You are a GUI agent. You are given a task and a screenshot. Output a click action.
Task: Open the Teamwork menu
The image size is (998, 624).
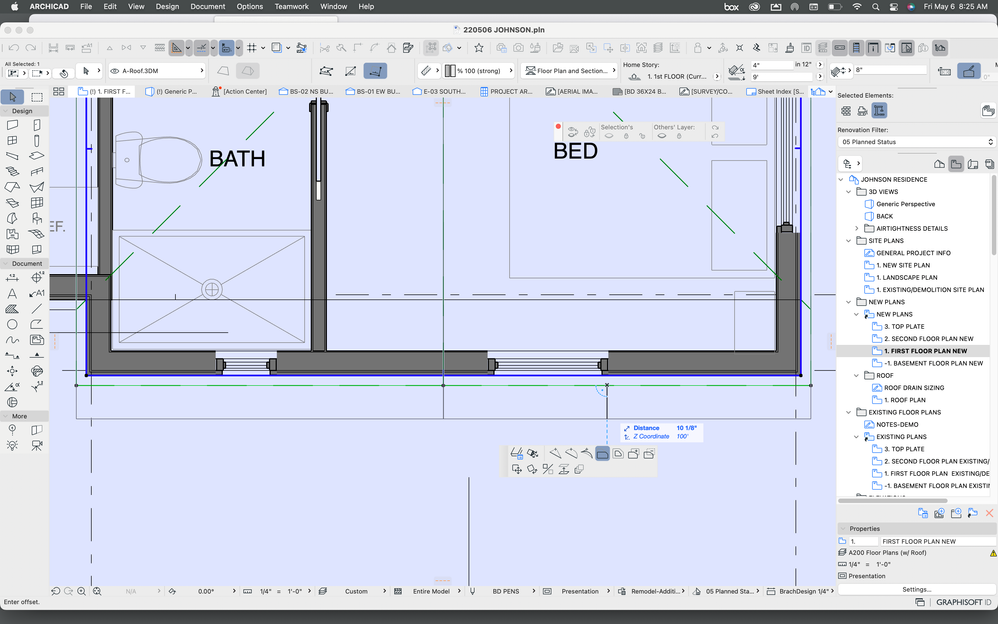click(291, 6)
